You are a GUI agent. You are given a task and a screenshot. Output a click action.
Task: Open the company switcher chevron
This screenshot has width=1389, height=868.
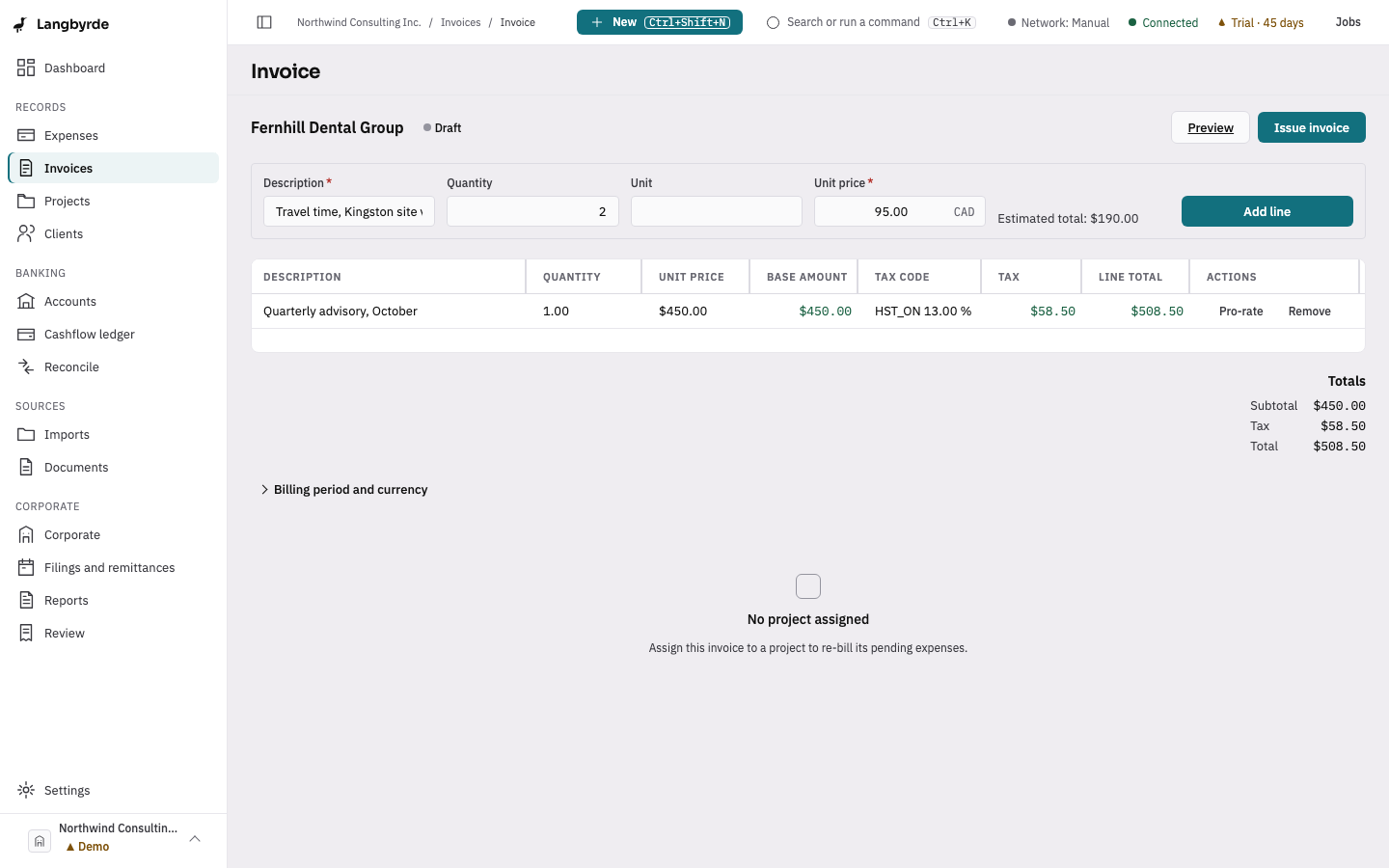(195, 839)
